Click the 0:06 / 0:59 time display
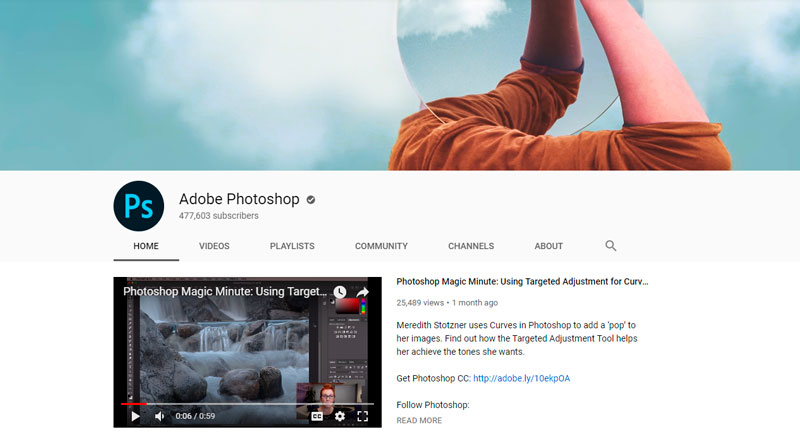 pyautogui.click(x=195, y=416)
